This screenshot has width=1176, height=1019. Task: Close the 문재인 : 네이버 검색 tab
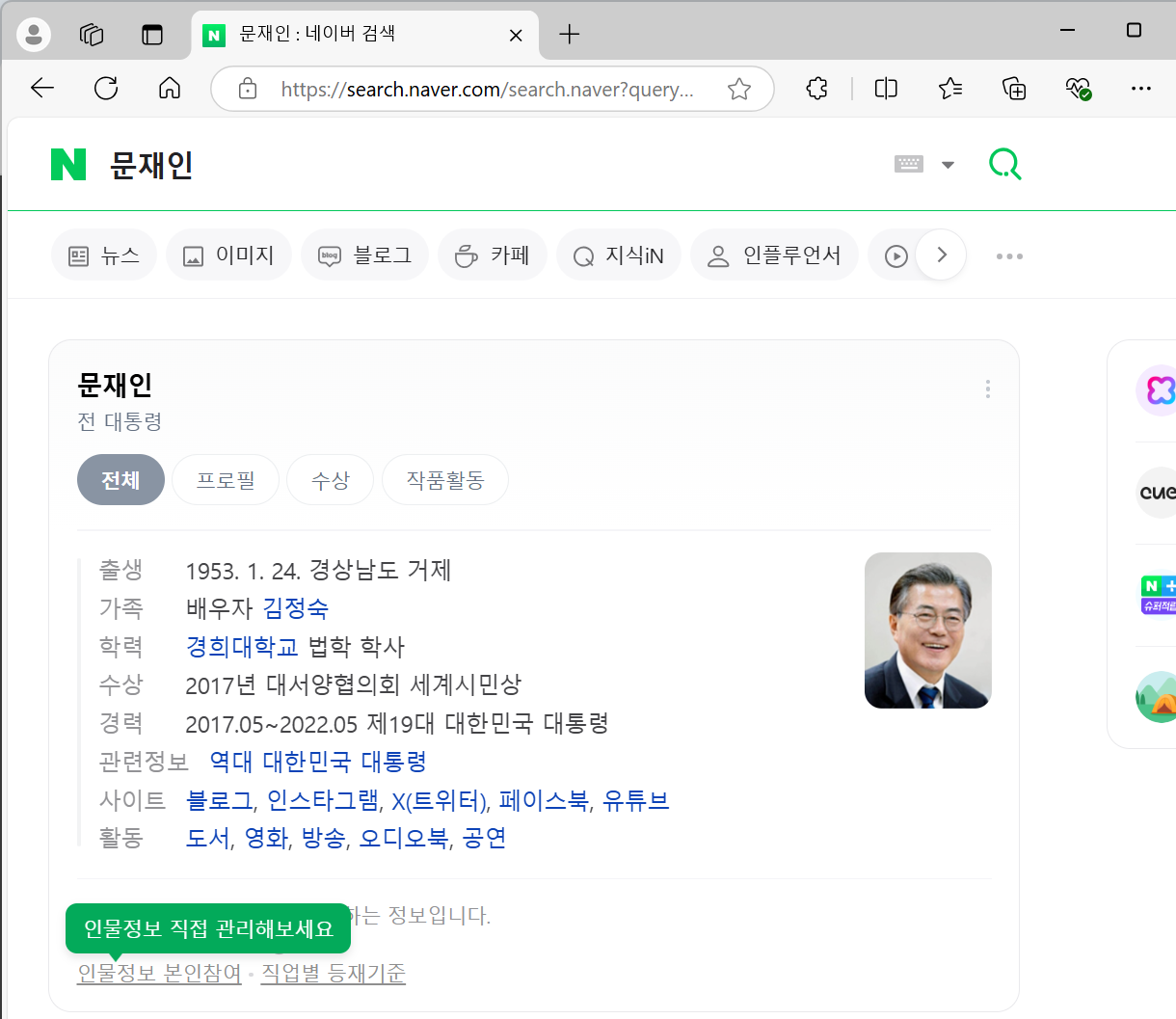point(516,35)
